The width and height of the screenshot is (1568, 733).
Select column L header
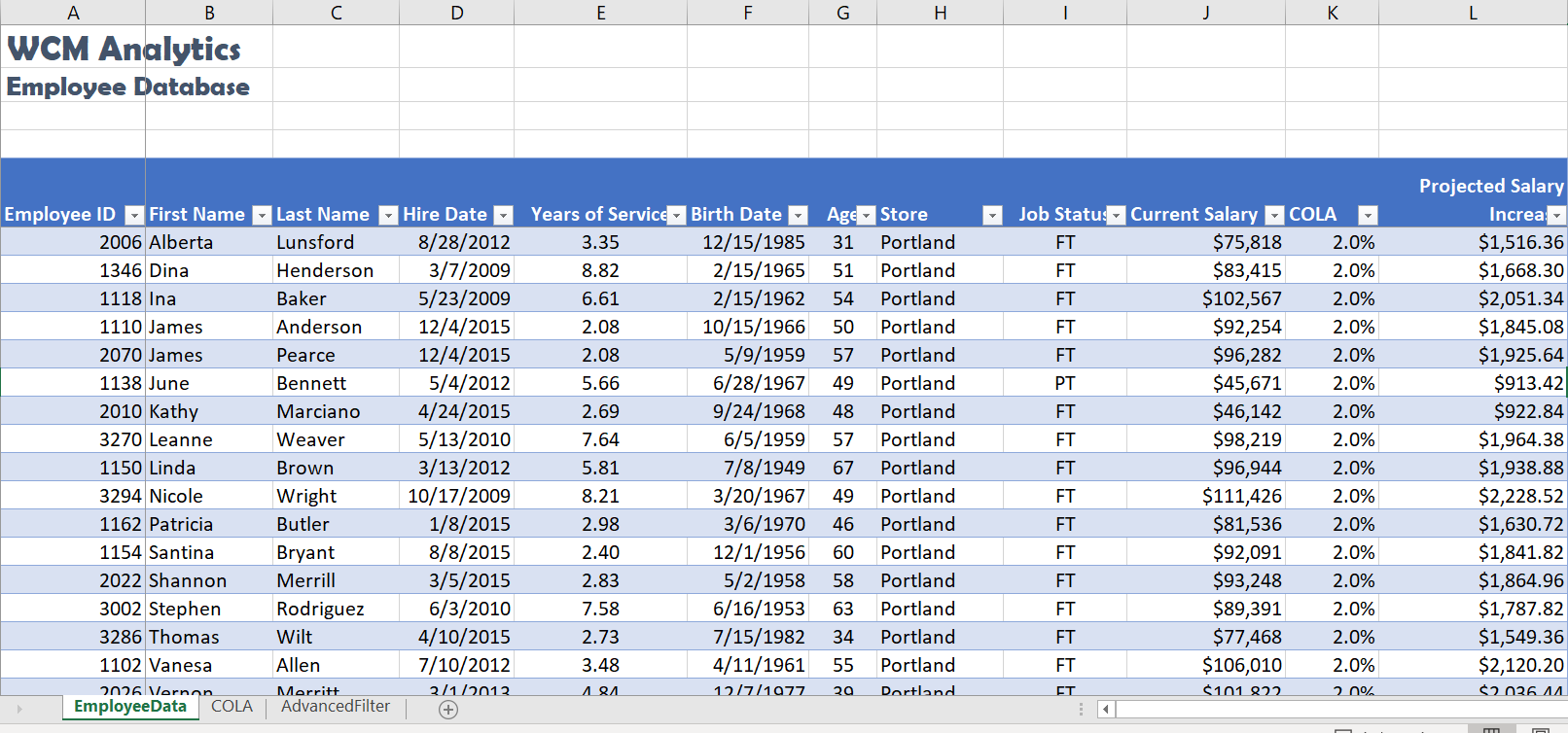pyautogui.click(x=1473, y=13)
